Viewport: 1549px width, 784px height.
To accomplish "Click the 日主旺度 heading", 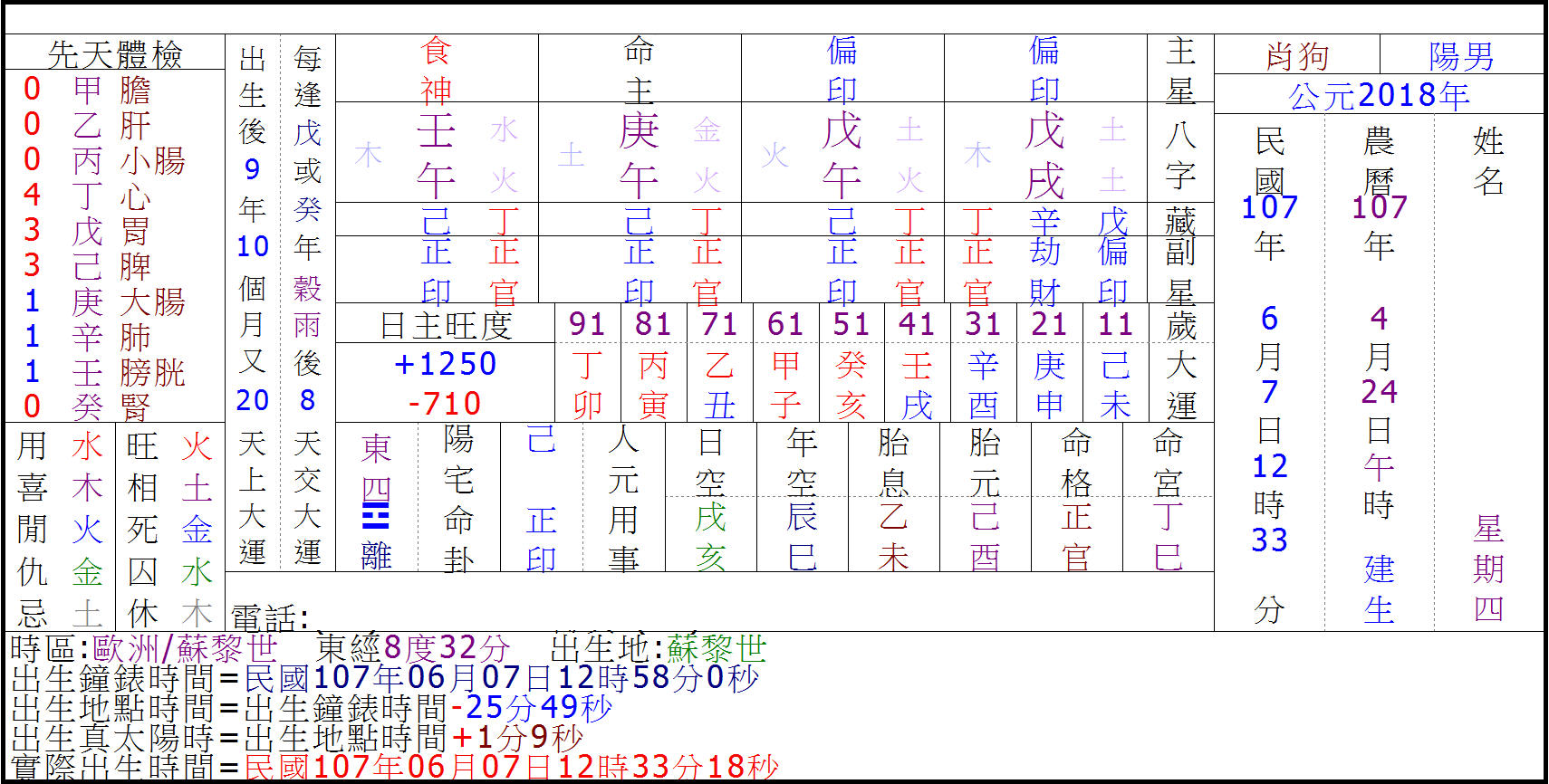I will pyautogui.click(x=446, y=325).
